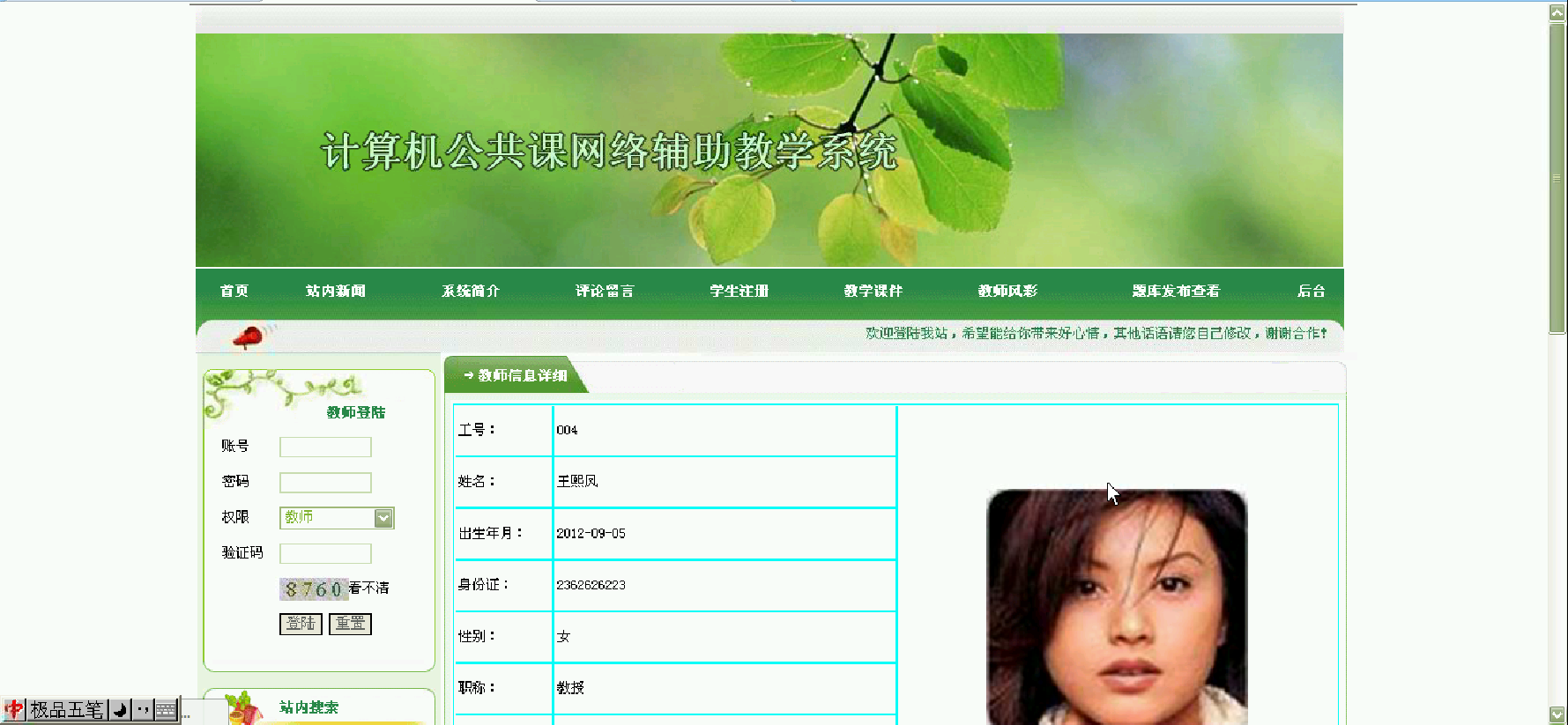Screen dimensions: 1568x725
Task: Click the 性别 value 女
Action: pos(563,636)
